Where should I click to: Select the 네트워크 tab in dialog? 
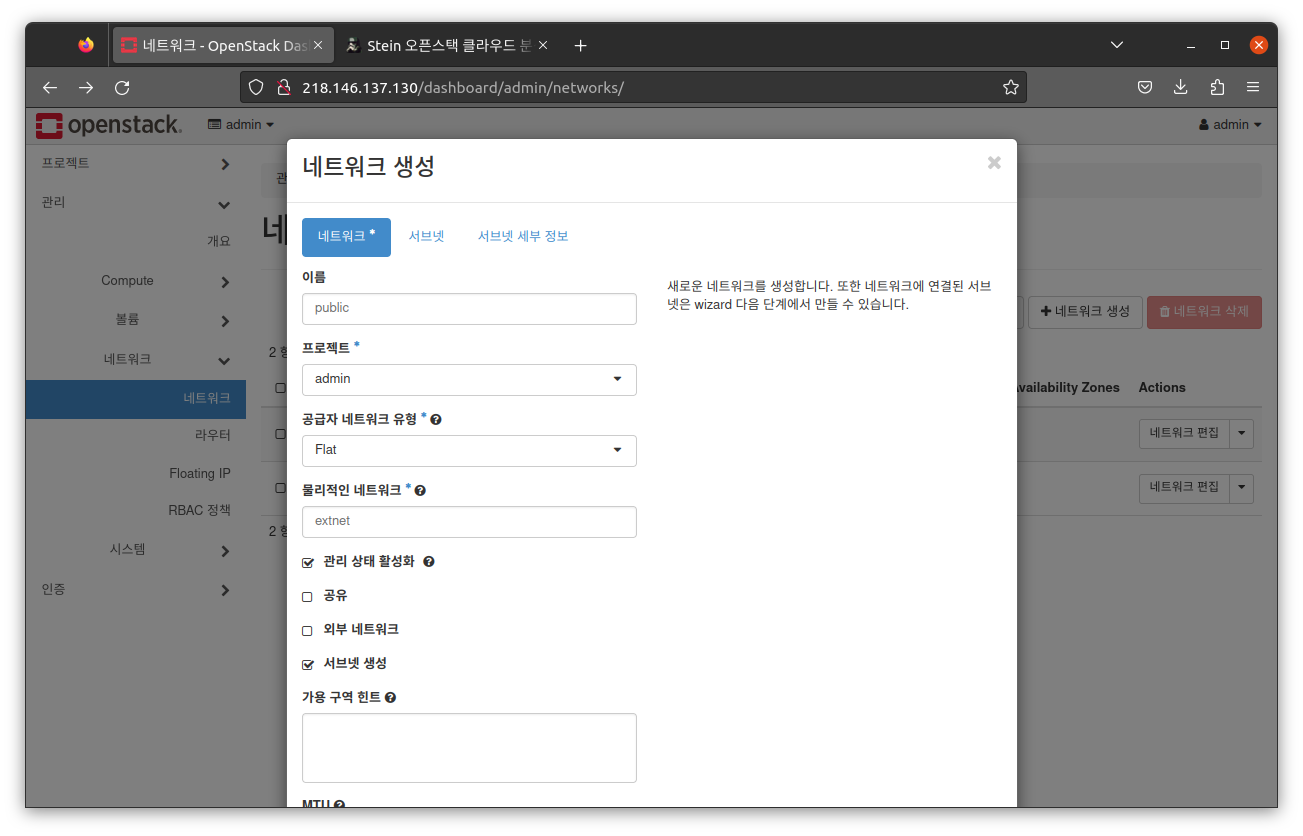tap(346, 237)
